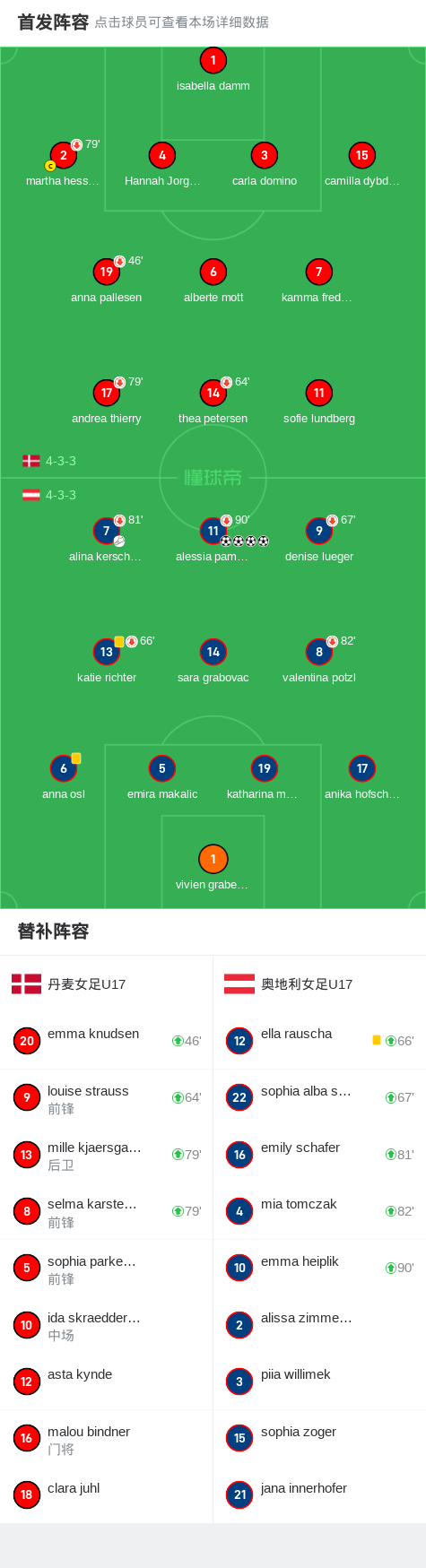Select emma heiplik number 10 substitute
The width and height of the screenshot is (426, 1568).
[319, 1268]
